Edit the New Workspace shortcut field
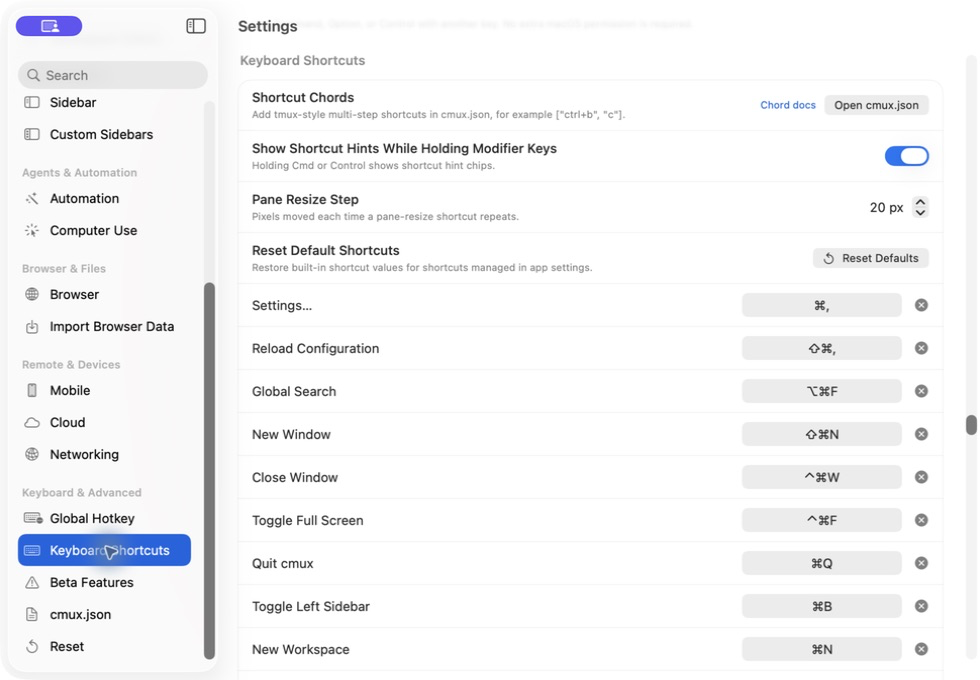The height and width of the screenshot is (680, 980). pos(821,649)
